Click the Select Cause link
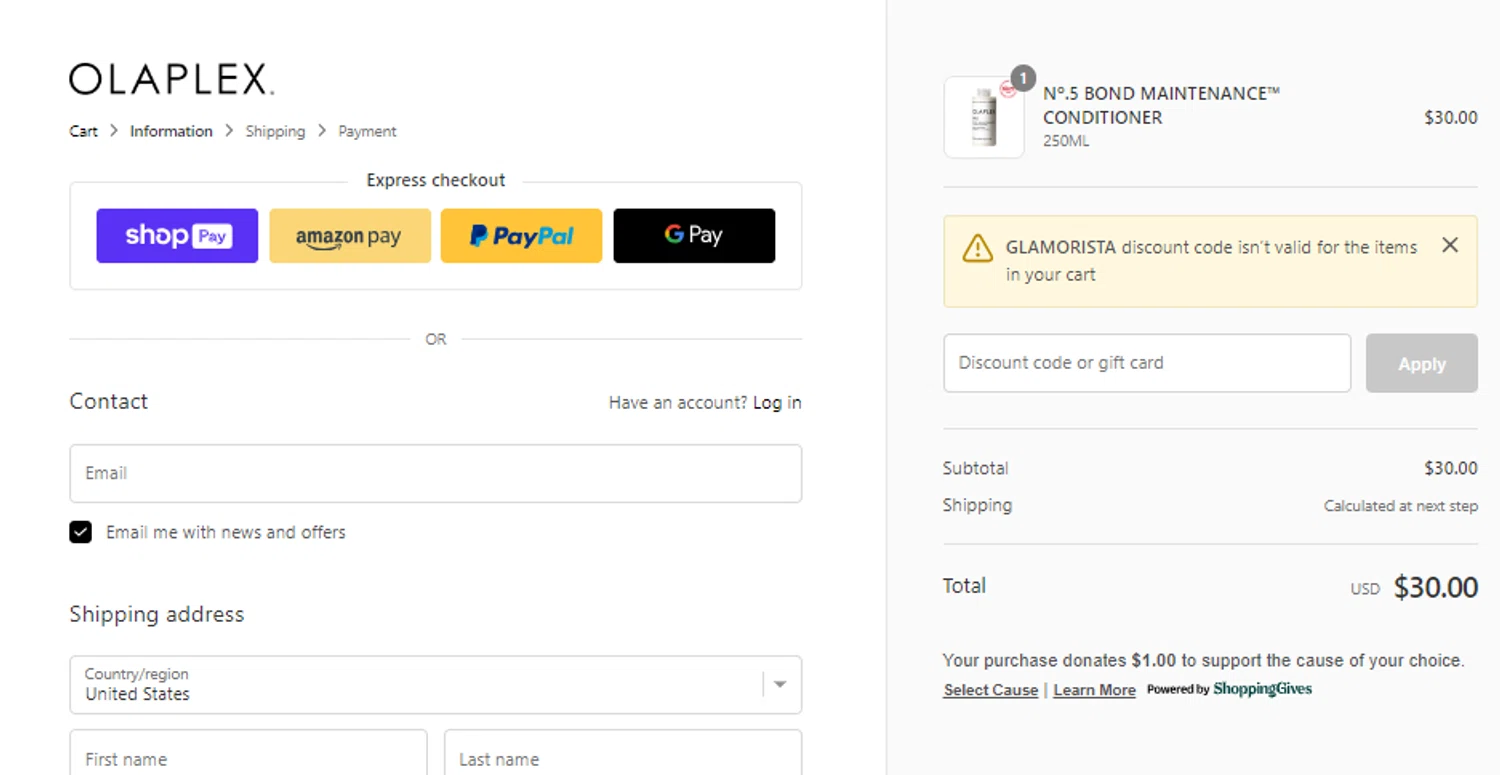The height and width of the screenshot is (775, 1500). (x=990, y=690)
